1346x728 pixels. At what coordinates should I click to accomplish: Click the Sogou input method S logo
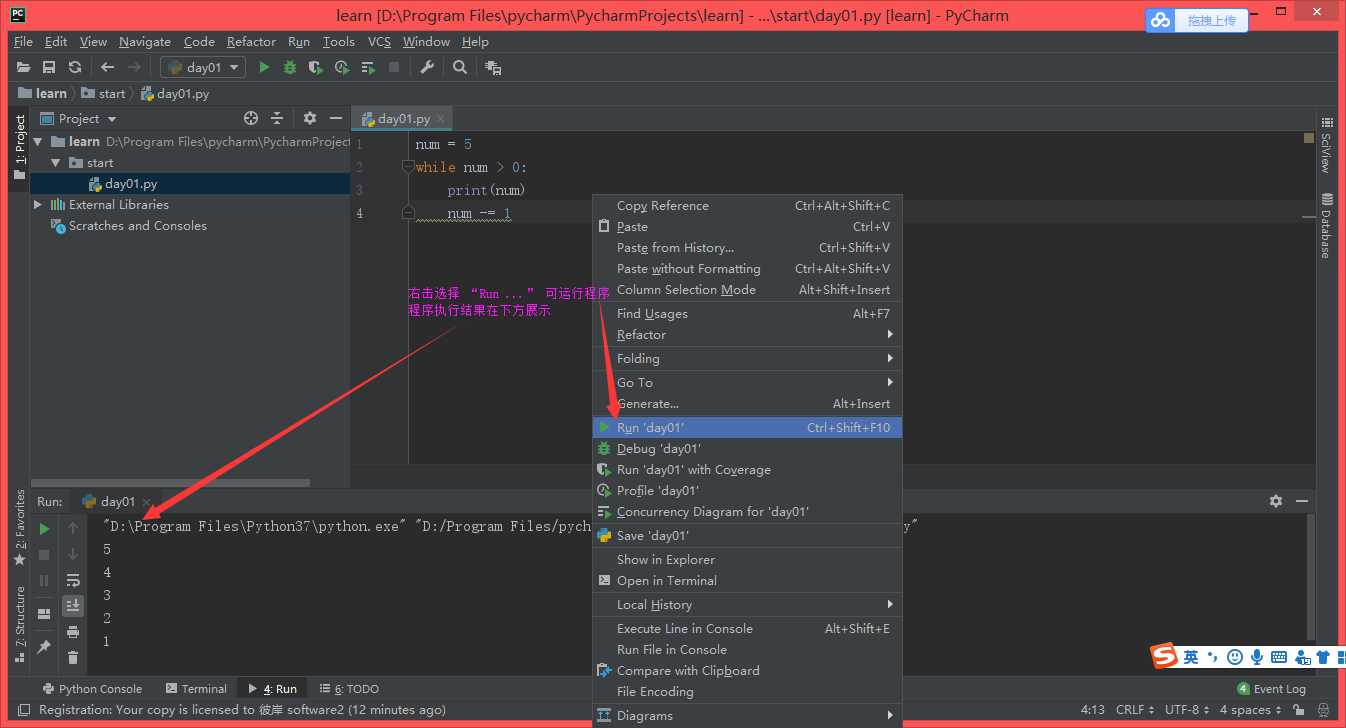1164,656
